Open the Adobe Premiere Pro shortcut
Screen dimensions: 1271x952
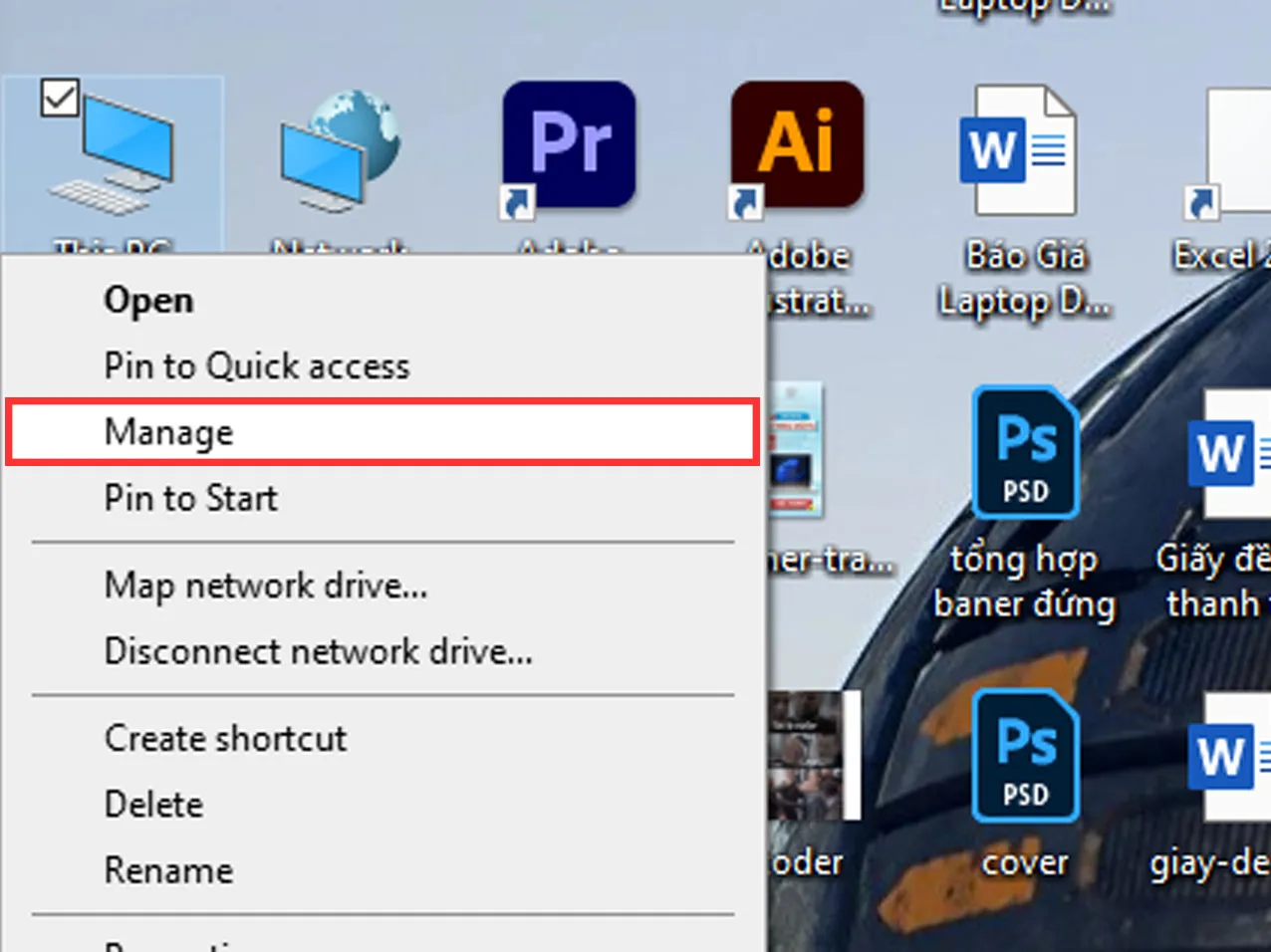pyautogui.click(x=569, y=146)
